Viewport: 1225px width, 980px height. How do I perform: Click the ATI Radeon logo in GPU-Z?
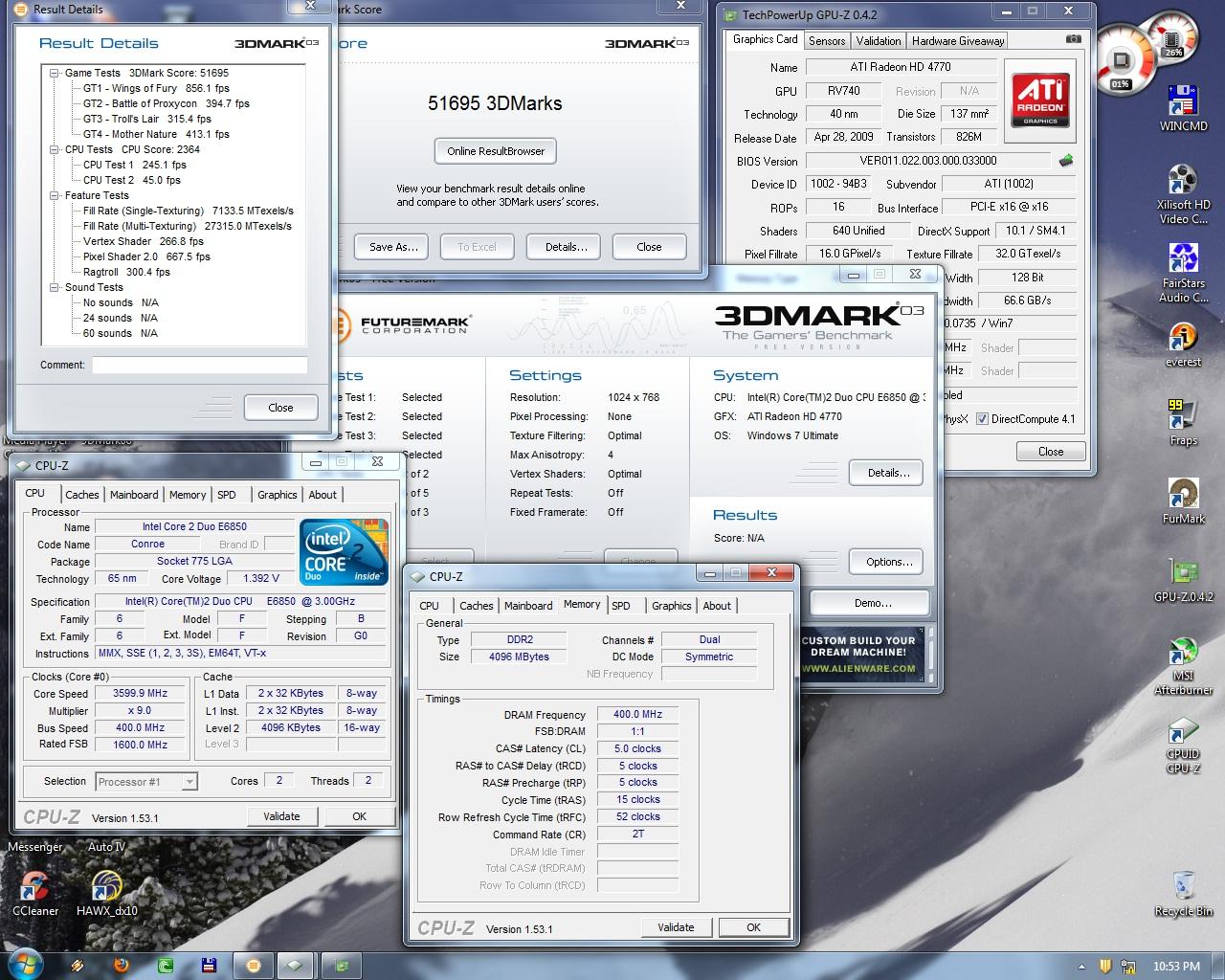pyautogui.click(x=1040, y=102)
